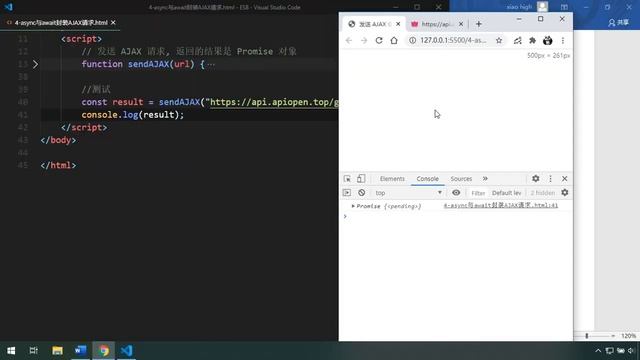Select VS Code editor tab for html file
Viewport: 640px width, 360px height.
61,22
